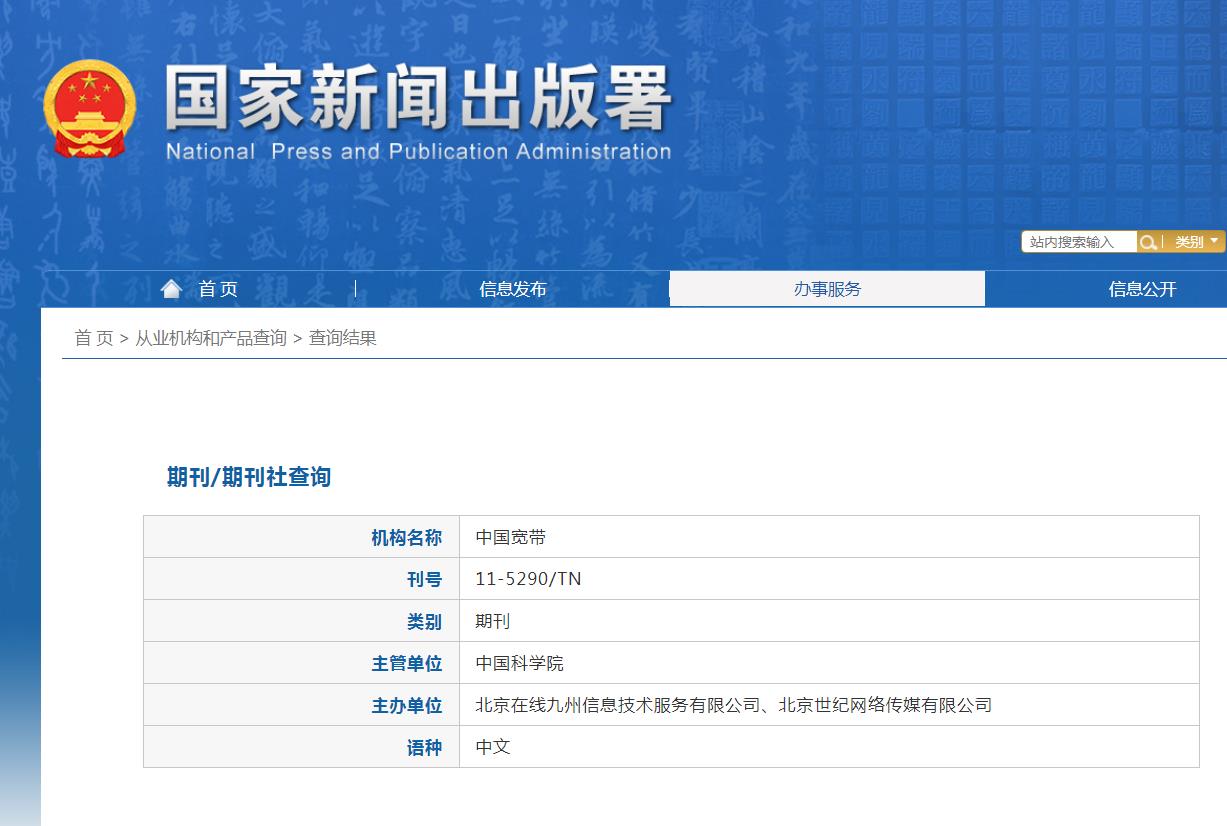Viewport: 1227px width, 826px height.
Task: Open the 信息发布 menu
Action: coord(512,289)
